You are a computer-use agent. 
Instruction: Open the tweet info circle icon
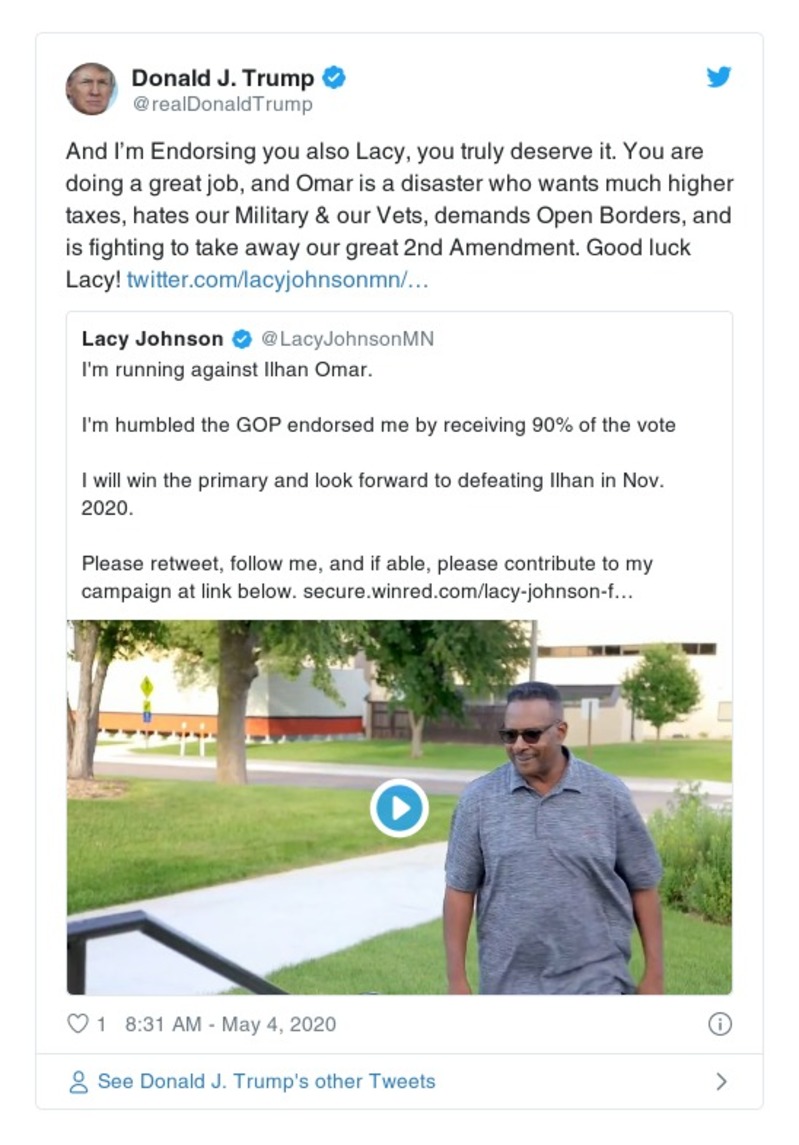click(x=719, y=1024)
